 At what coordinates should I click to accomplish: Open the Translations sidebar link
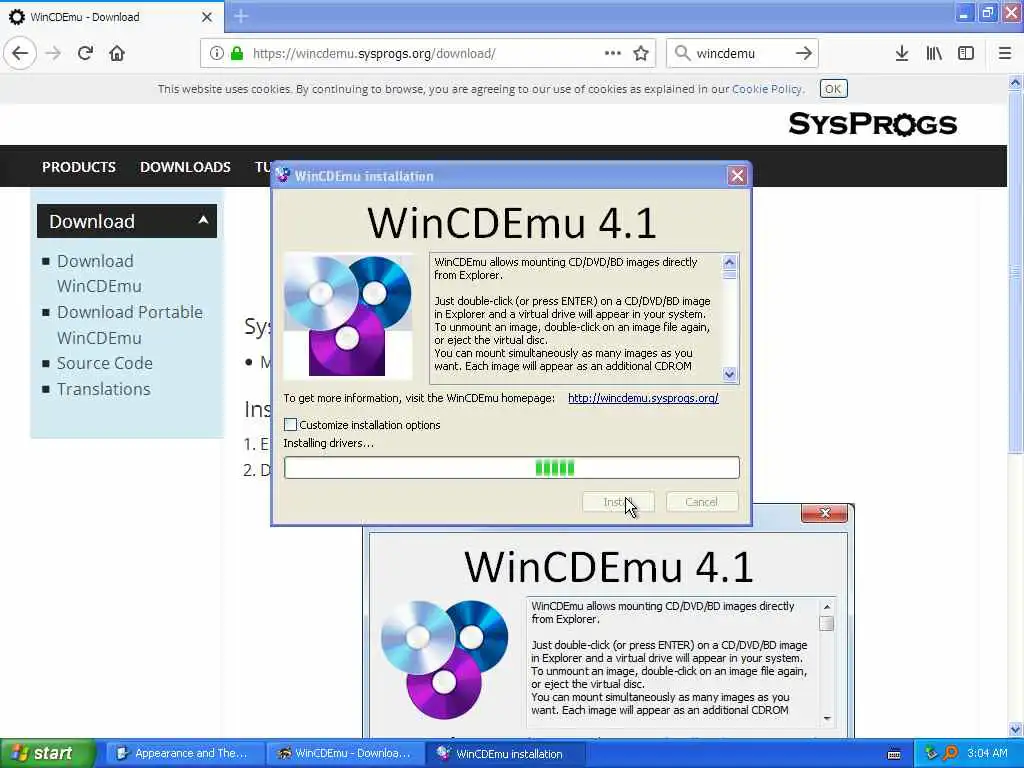pos(103,389)
